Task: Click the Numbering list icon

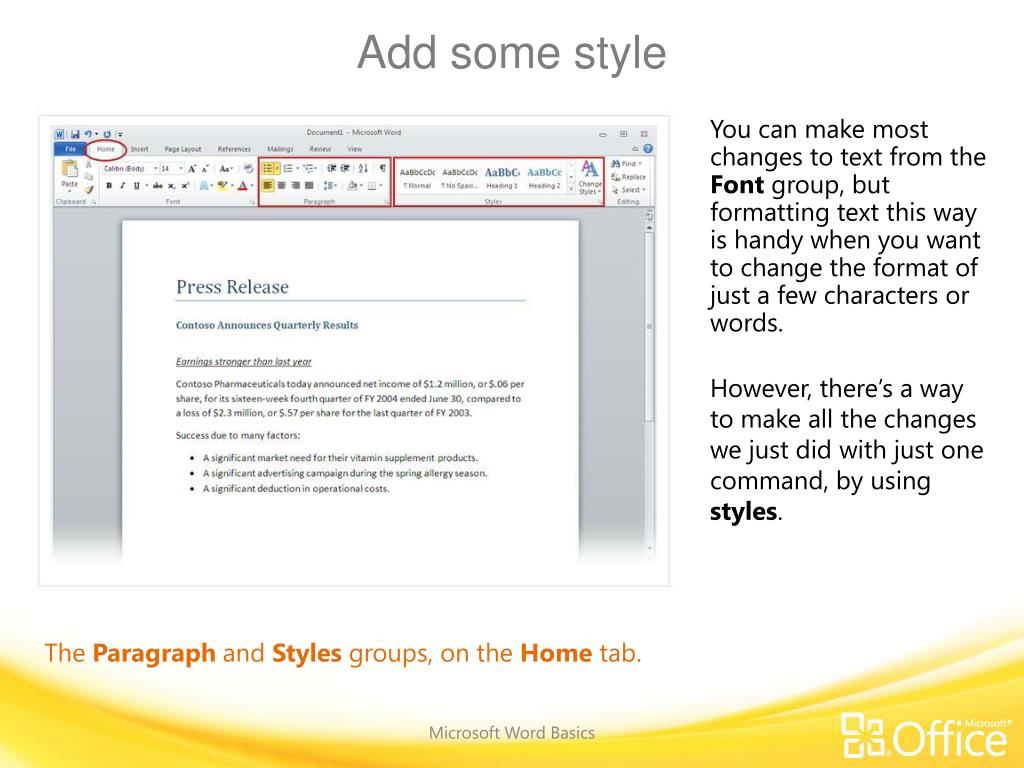Action: (x=287, y=168)
